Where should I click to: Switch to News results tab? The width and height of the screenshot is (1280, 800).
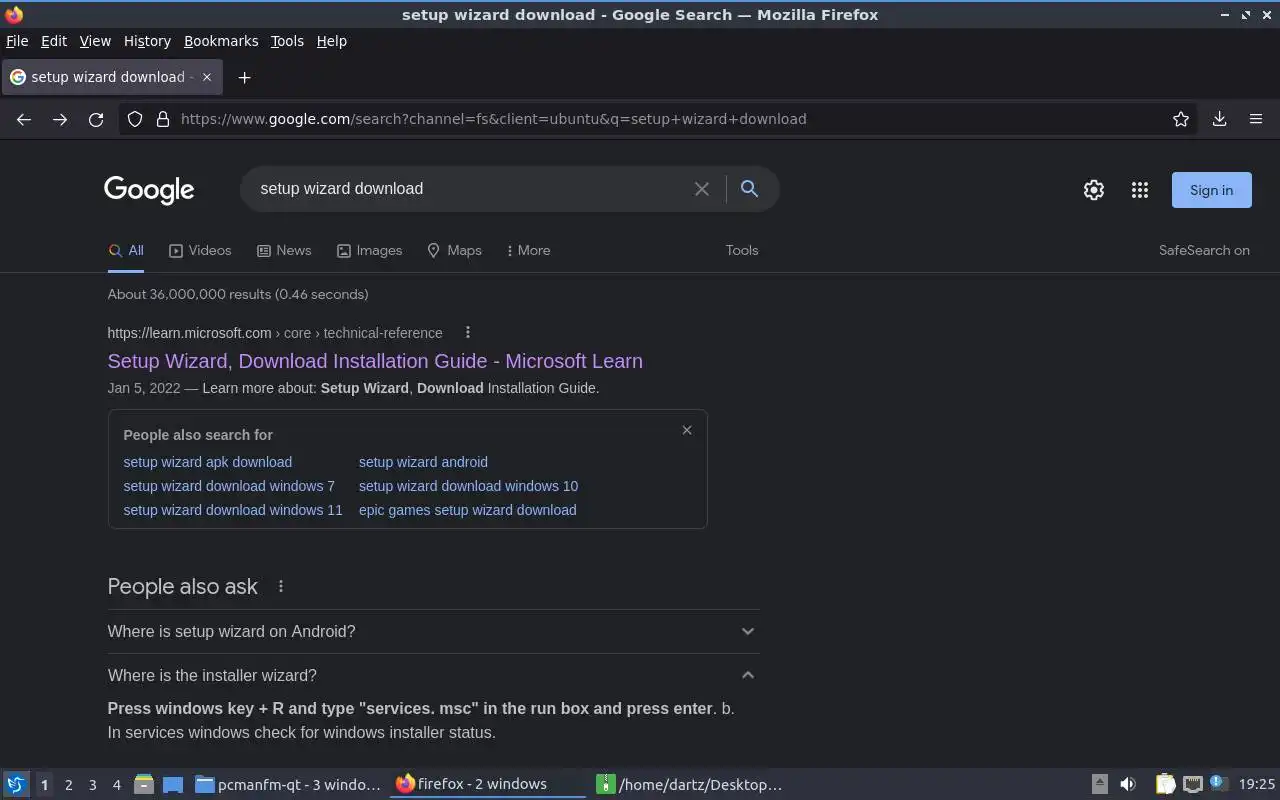(x=284, y=250)
